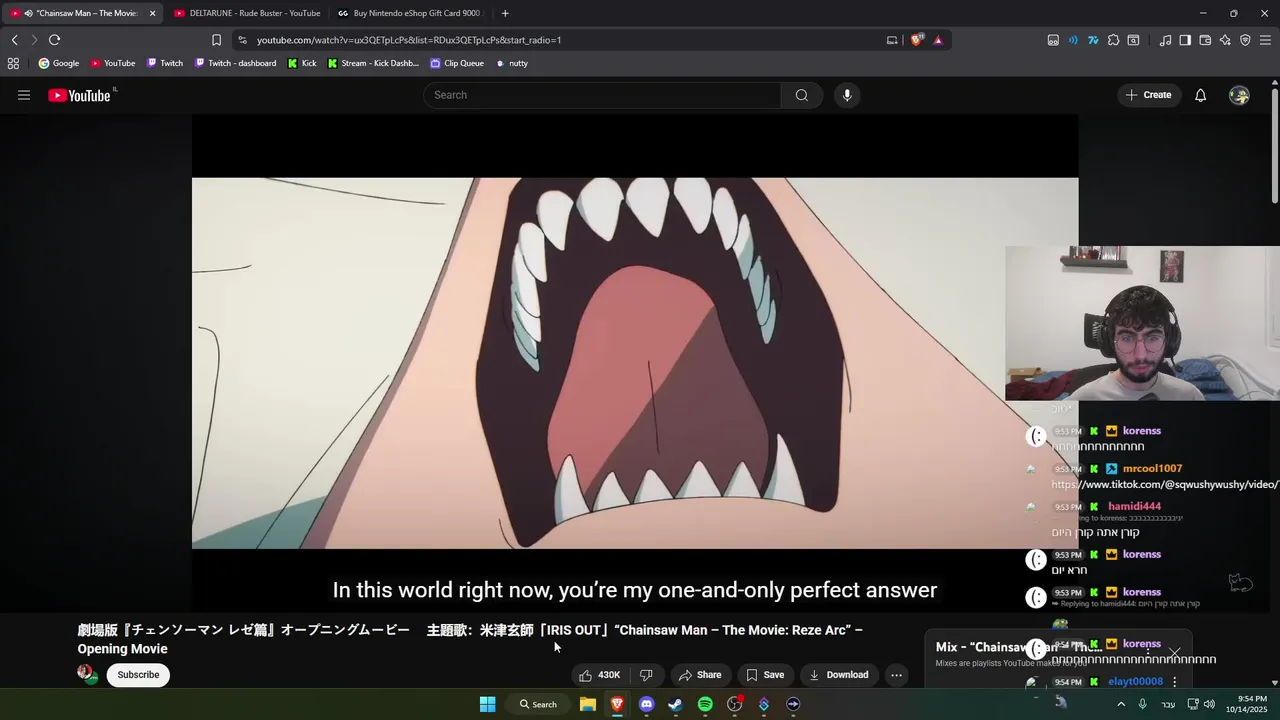Open Brave Rewards triangle icon
This screenshot has height=720, width=1280.
[938, 40]
